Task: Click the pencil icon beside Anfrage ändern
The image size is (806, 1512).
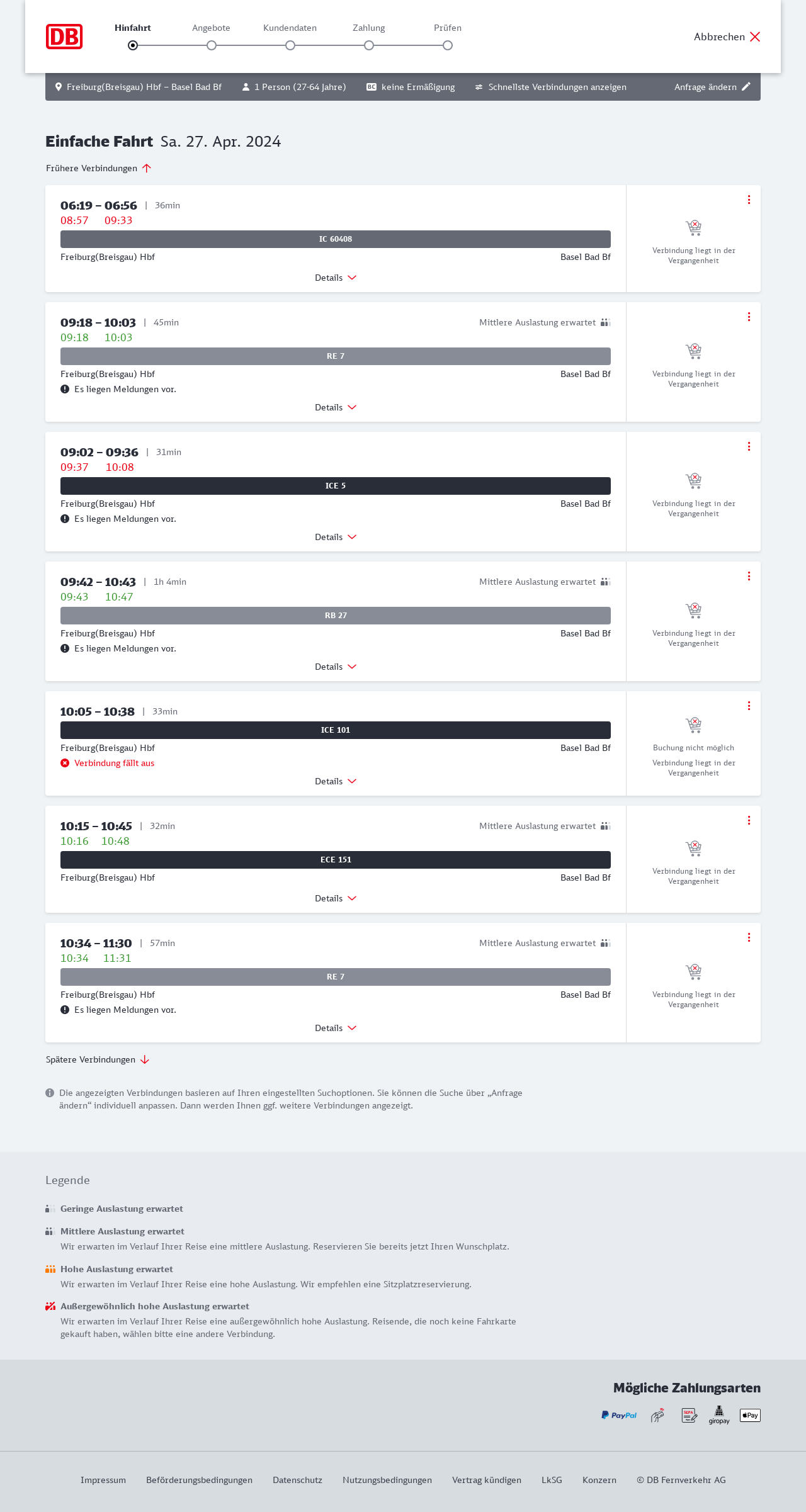Action: coord(746,87)
